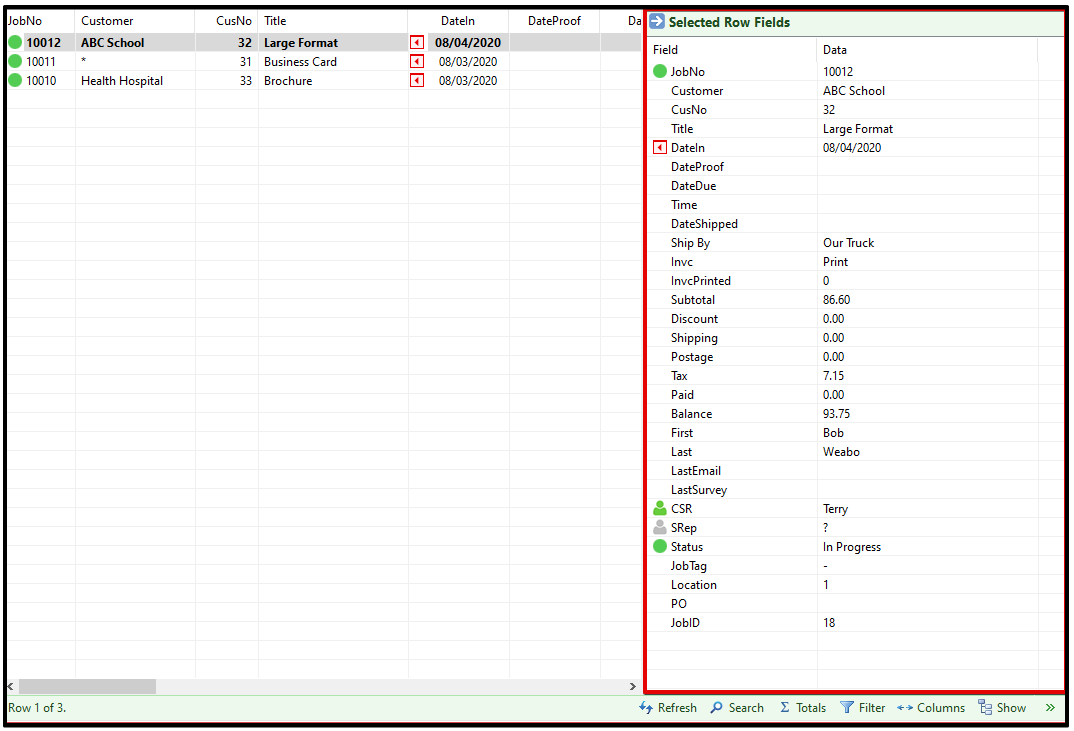Click the Our Truck value for Ship By

[848, 243]
